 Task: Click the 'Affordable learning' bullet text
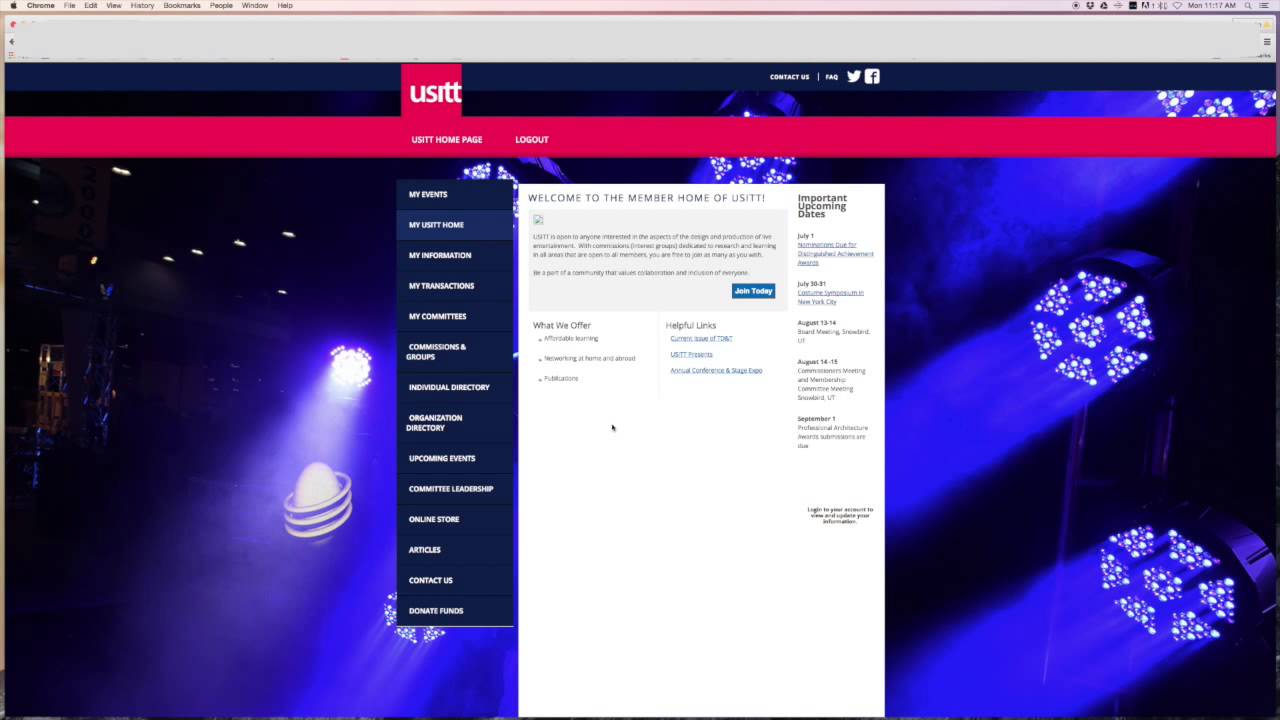coord(571,338)
